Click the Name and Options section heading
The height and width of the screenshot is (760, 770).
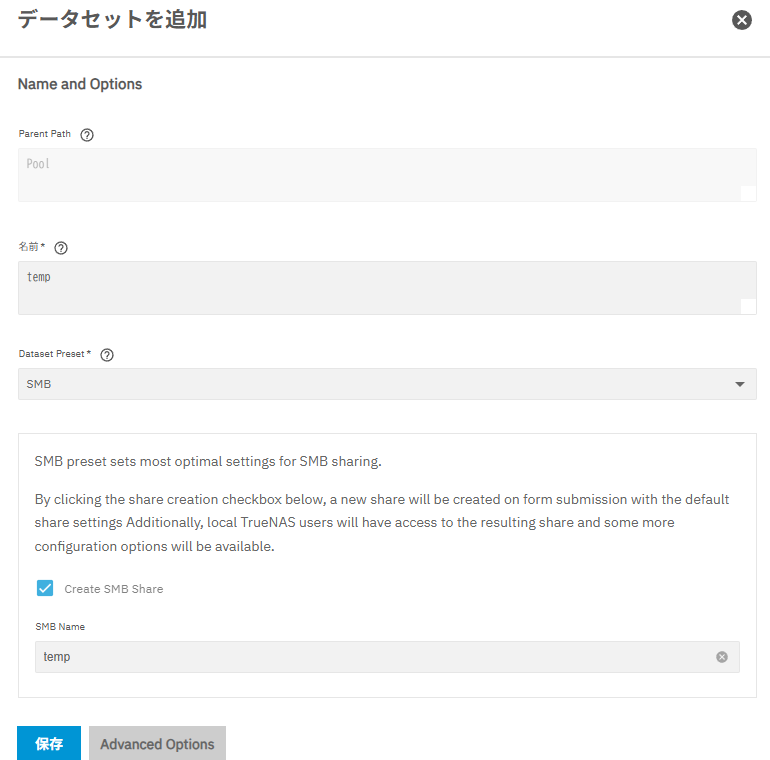click(x=80, y=84)
